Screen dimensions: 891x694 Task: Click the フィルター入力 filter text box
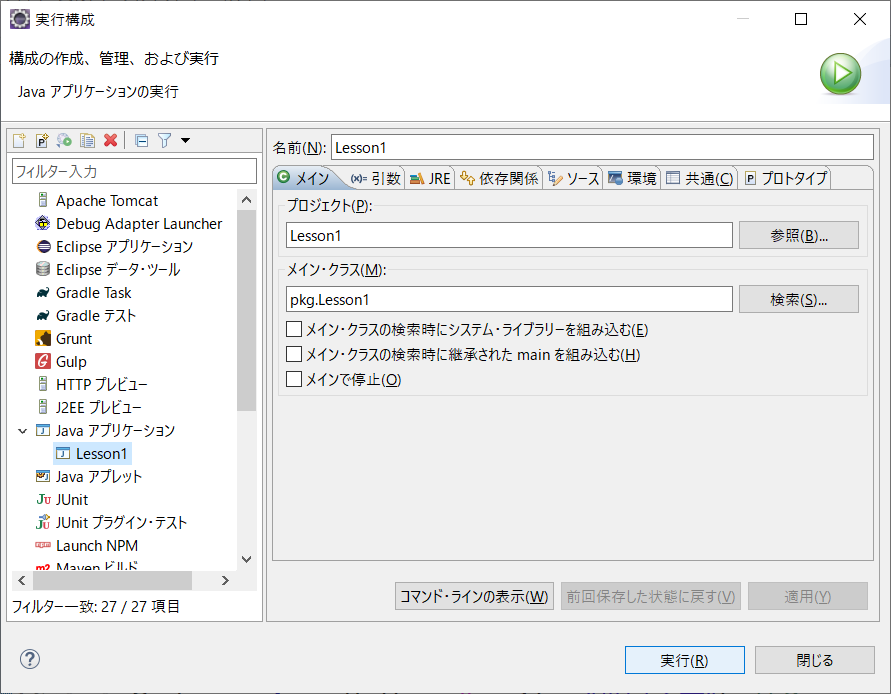tap(134, 171)
